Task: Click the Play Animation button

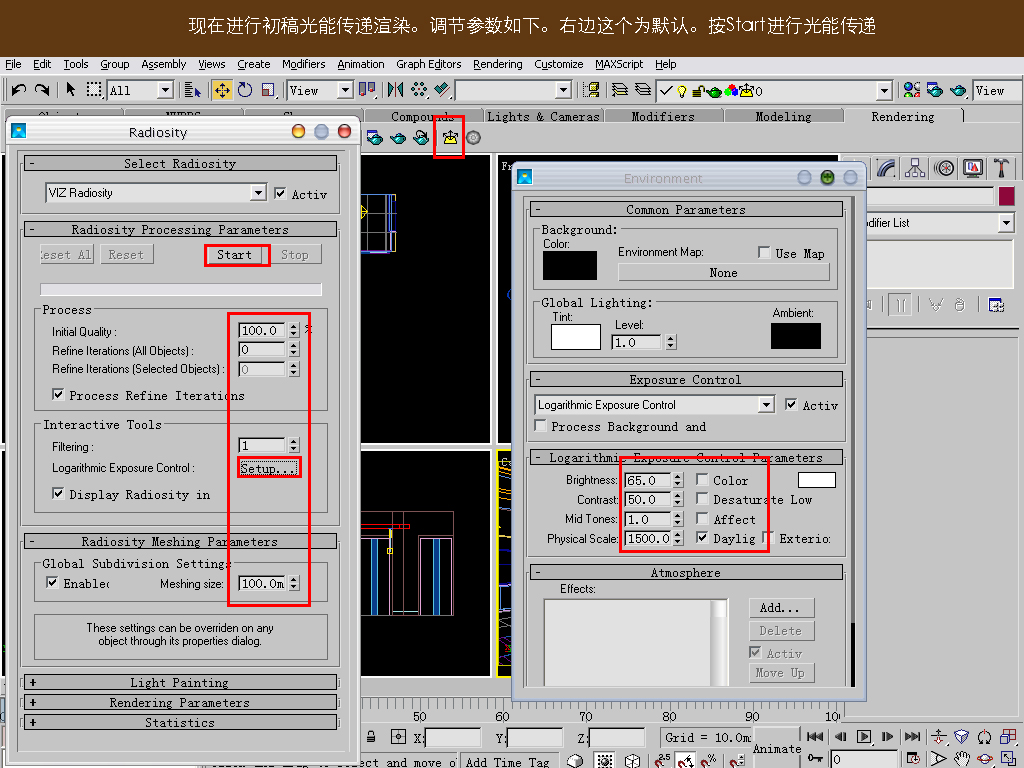Action: (863, 737)
